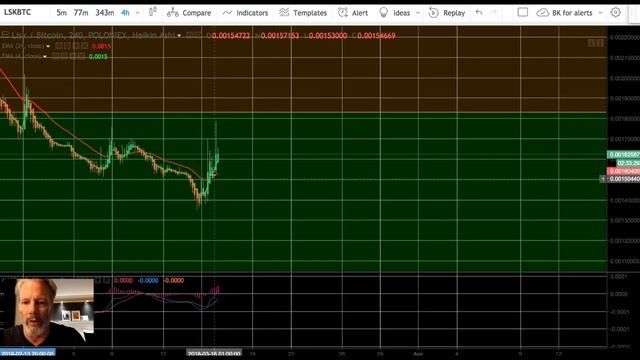Viewport: 640px width, 360px height.
Task: Click the Templates icon
Action: coord(284,13)
